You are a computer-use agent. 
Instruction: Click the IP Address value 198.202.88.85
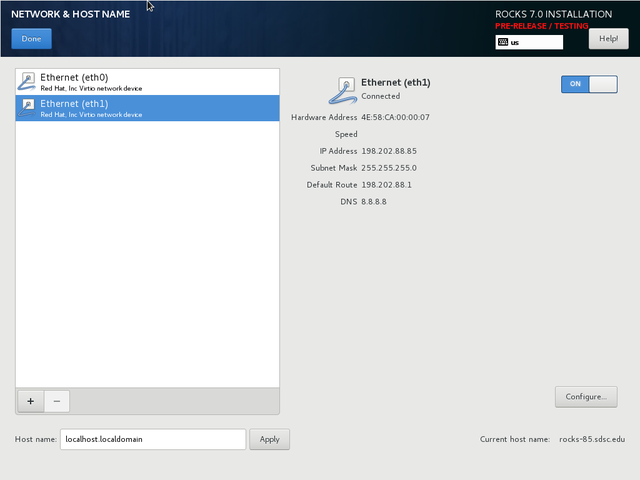(389, 151)
